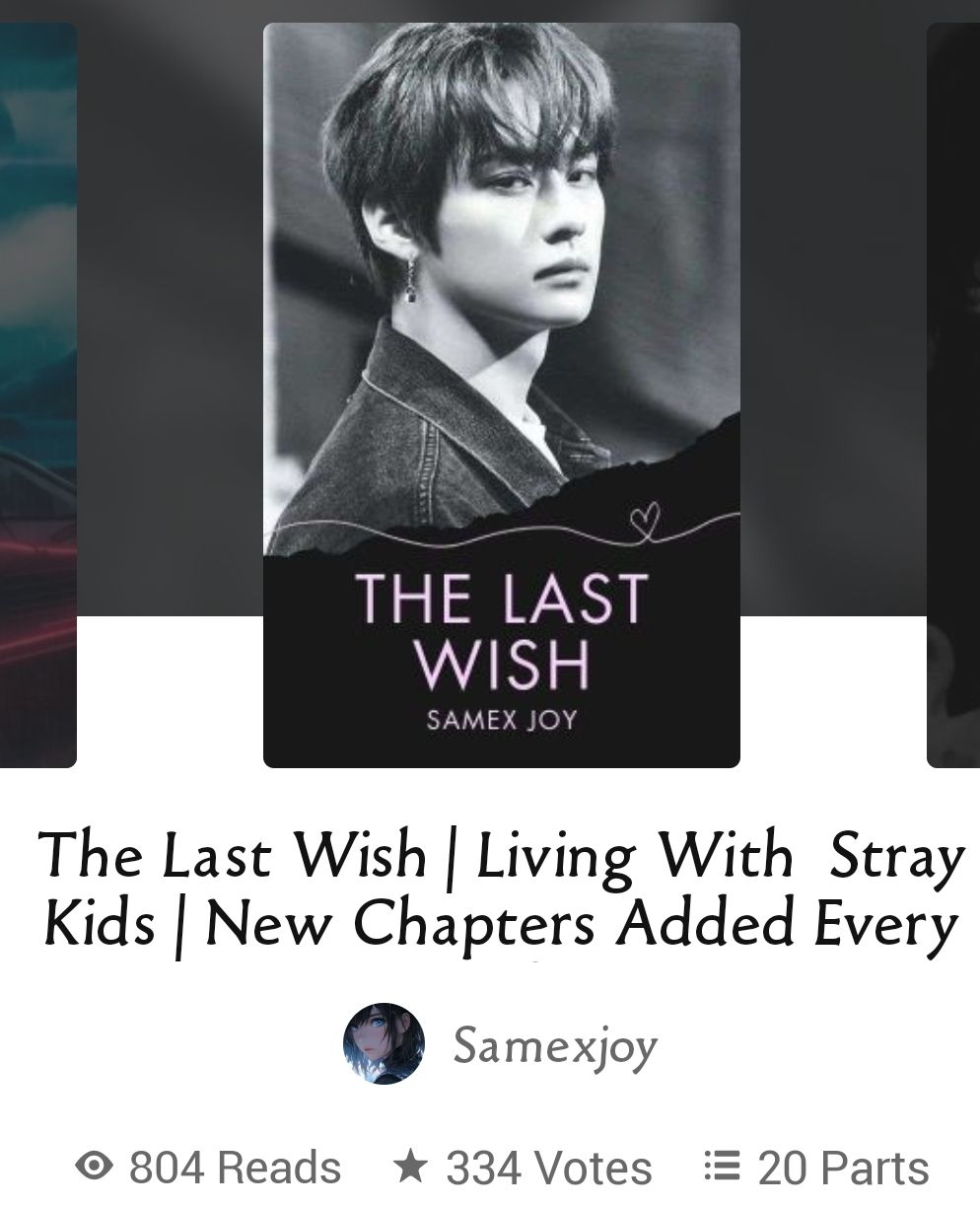The width and height of the screenshot is (980, 1206).
Task: Tap the list icon beside 20 Parts
Action: pyautogui.click(x=723, y=1167)
